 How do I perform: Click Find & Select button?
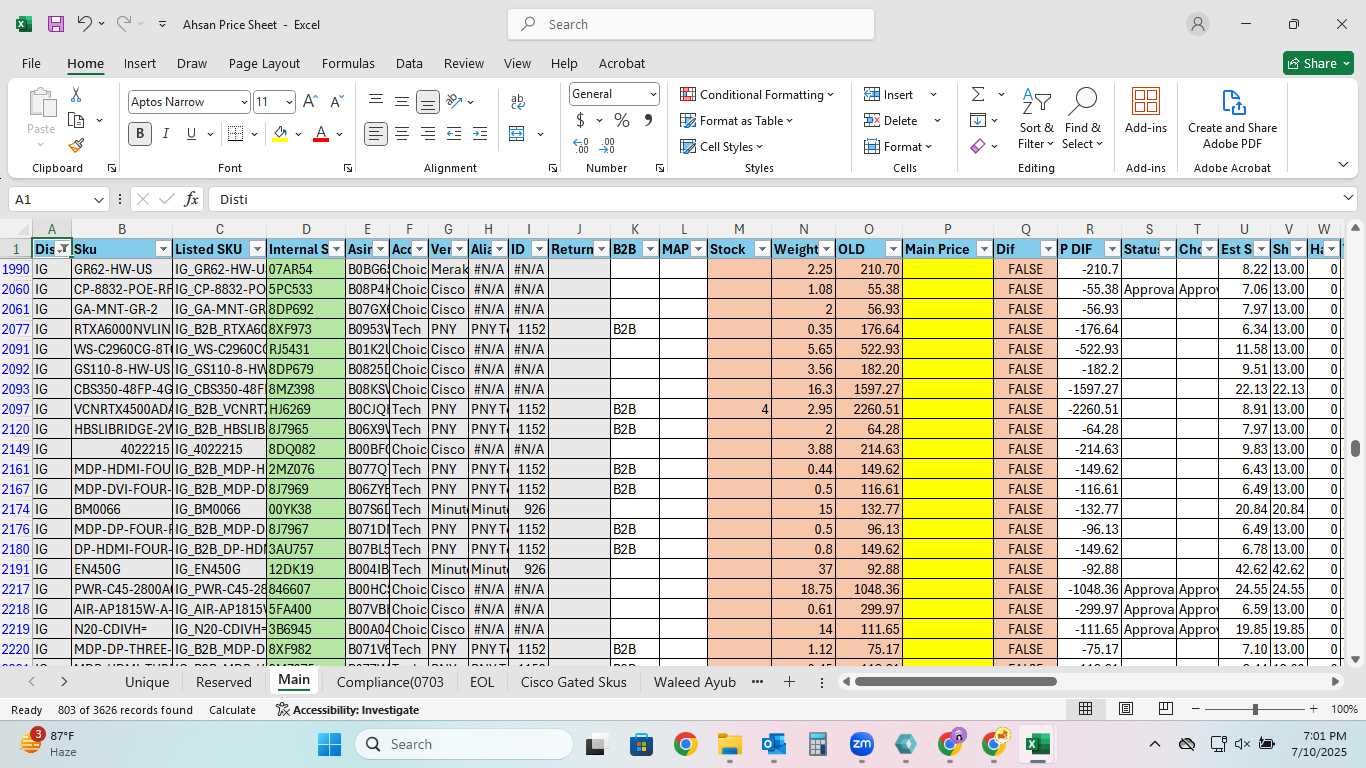click(1082, 118)
